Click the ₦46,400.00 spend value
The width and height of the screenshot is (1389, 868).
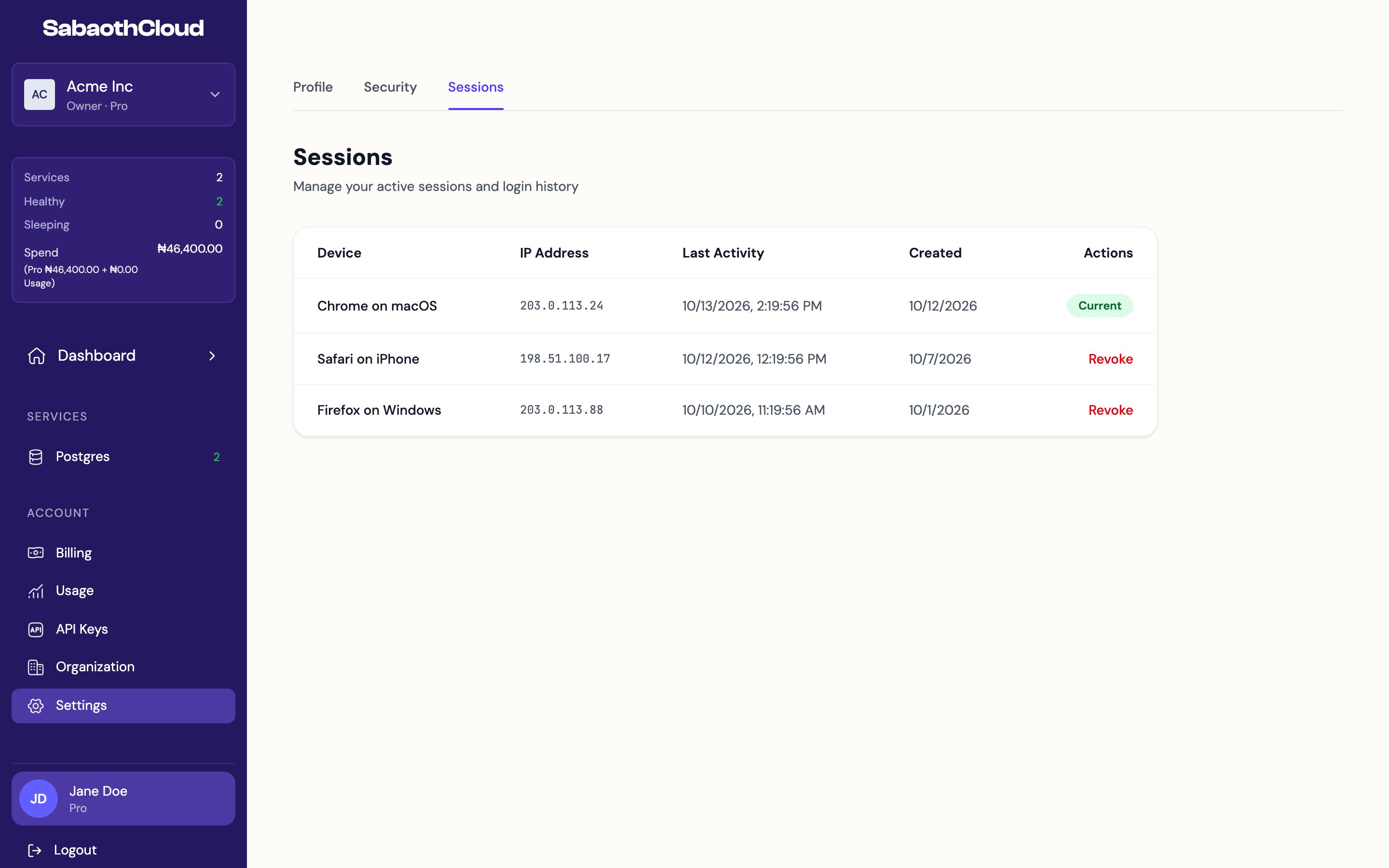[190, 249]
